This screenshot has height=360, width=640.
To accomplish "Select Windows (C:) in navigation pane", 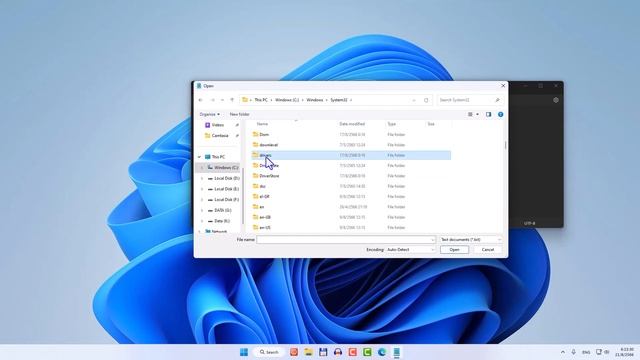I will pos(226,168).
